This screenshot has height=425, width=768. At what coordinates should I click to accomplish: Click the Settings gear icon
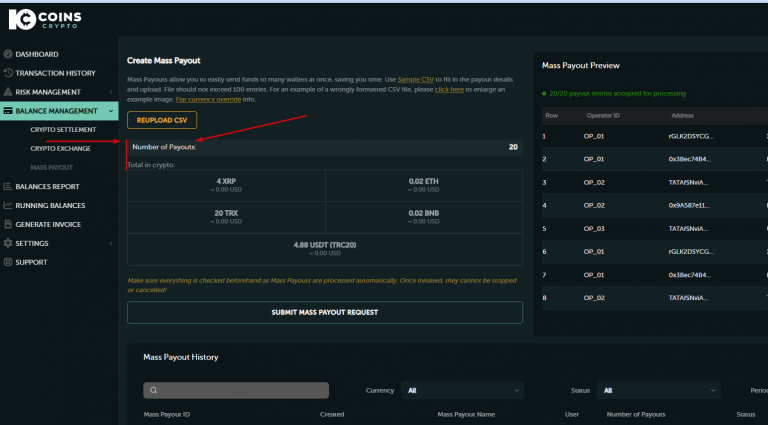point(8,243)
